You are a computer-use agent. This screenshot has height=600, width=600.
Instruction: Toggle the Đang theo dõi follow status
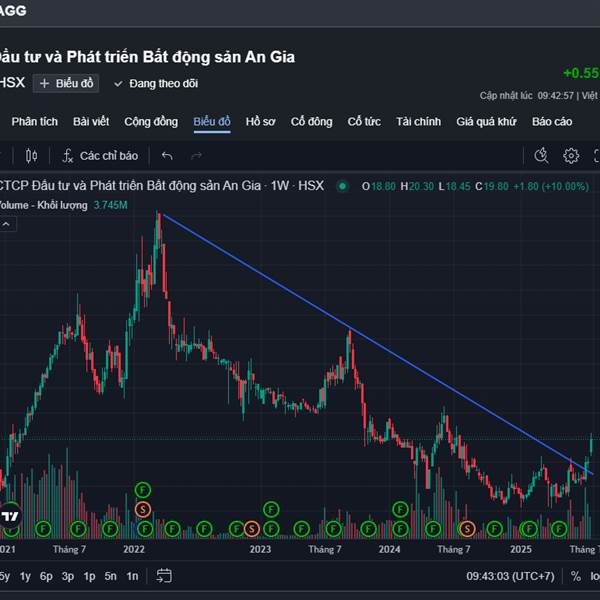(156, 83)
